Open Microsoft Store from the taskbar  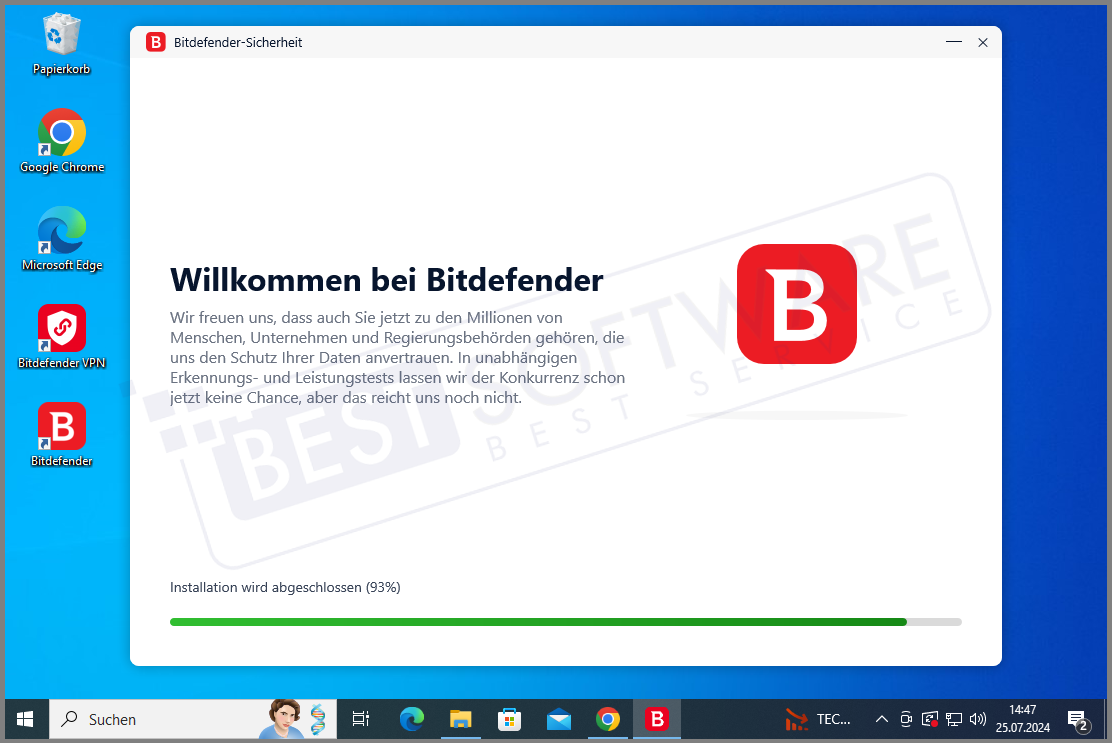509,719
